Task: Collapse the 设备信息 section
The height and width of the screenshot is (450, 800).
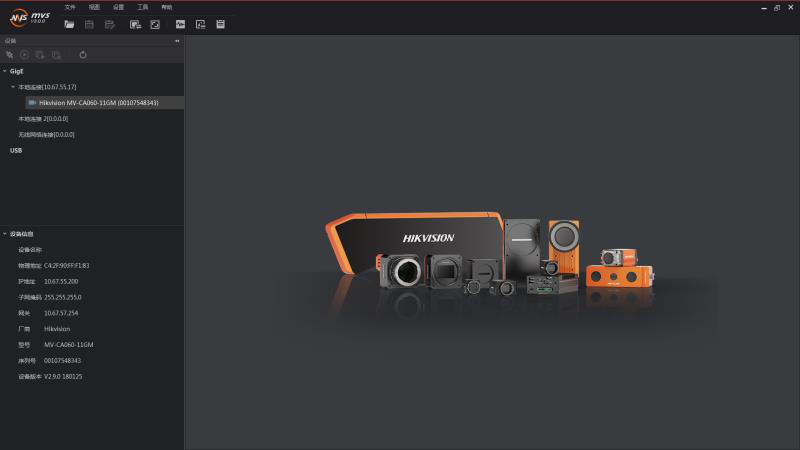Action: coord(4,234)
